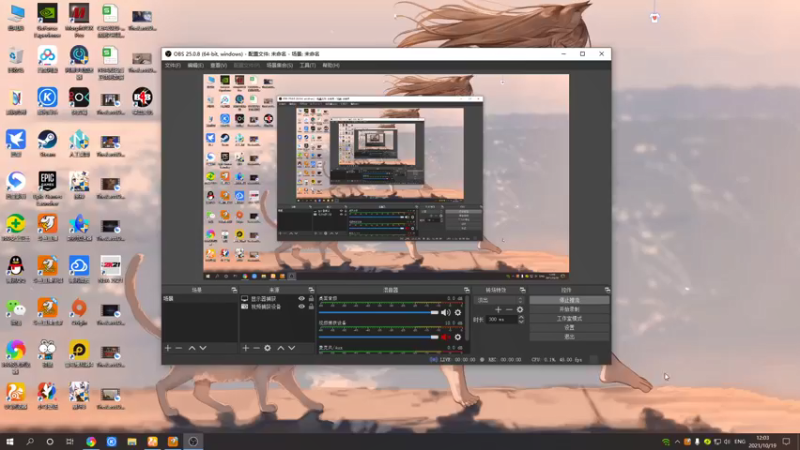Screen dimensions: 800x450
Task: Adjust video capture device volume slider
Action: (379, 337)
